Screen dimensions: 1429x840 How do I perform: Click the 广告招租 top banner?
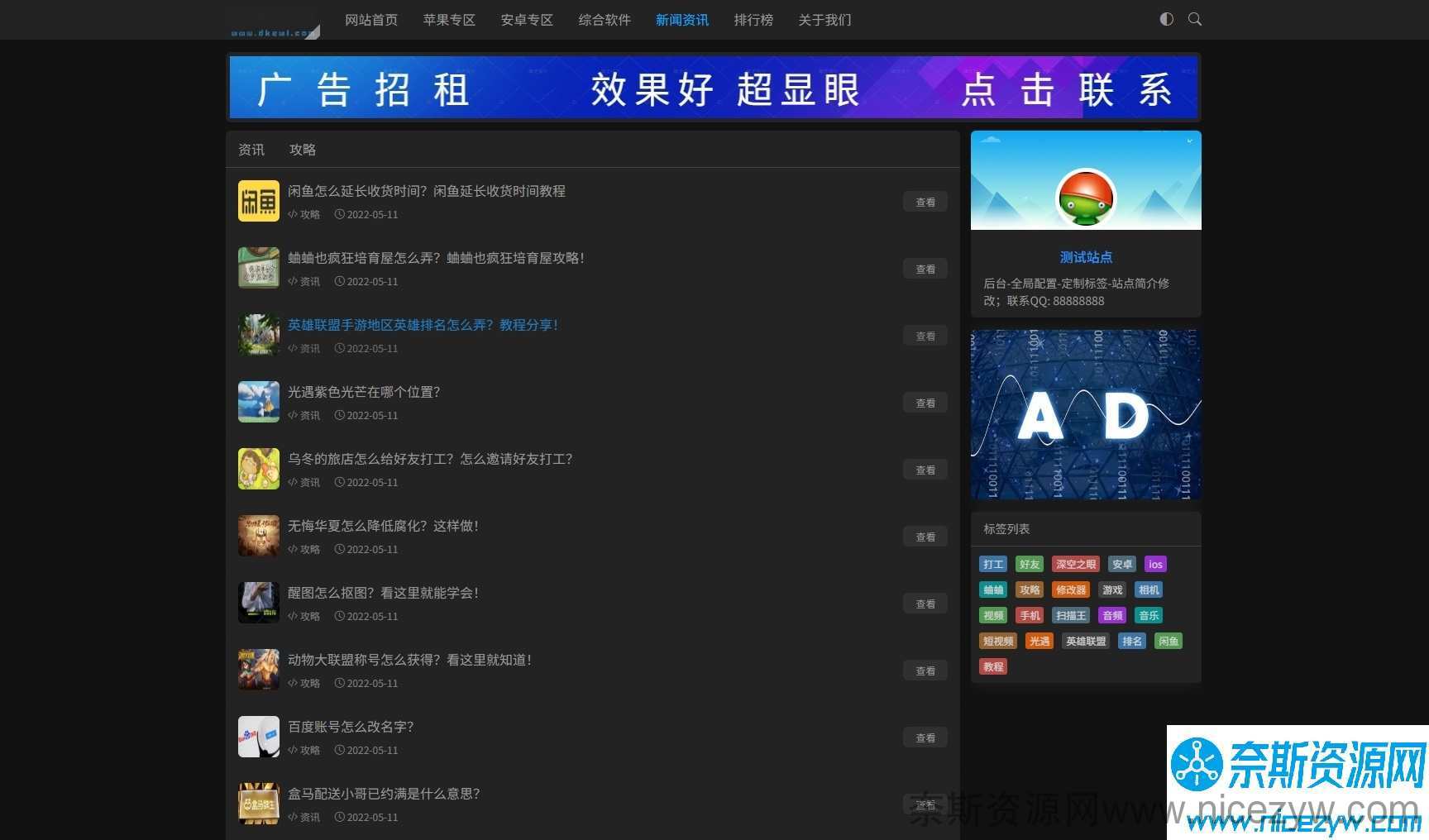[714, 88]
